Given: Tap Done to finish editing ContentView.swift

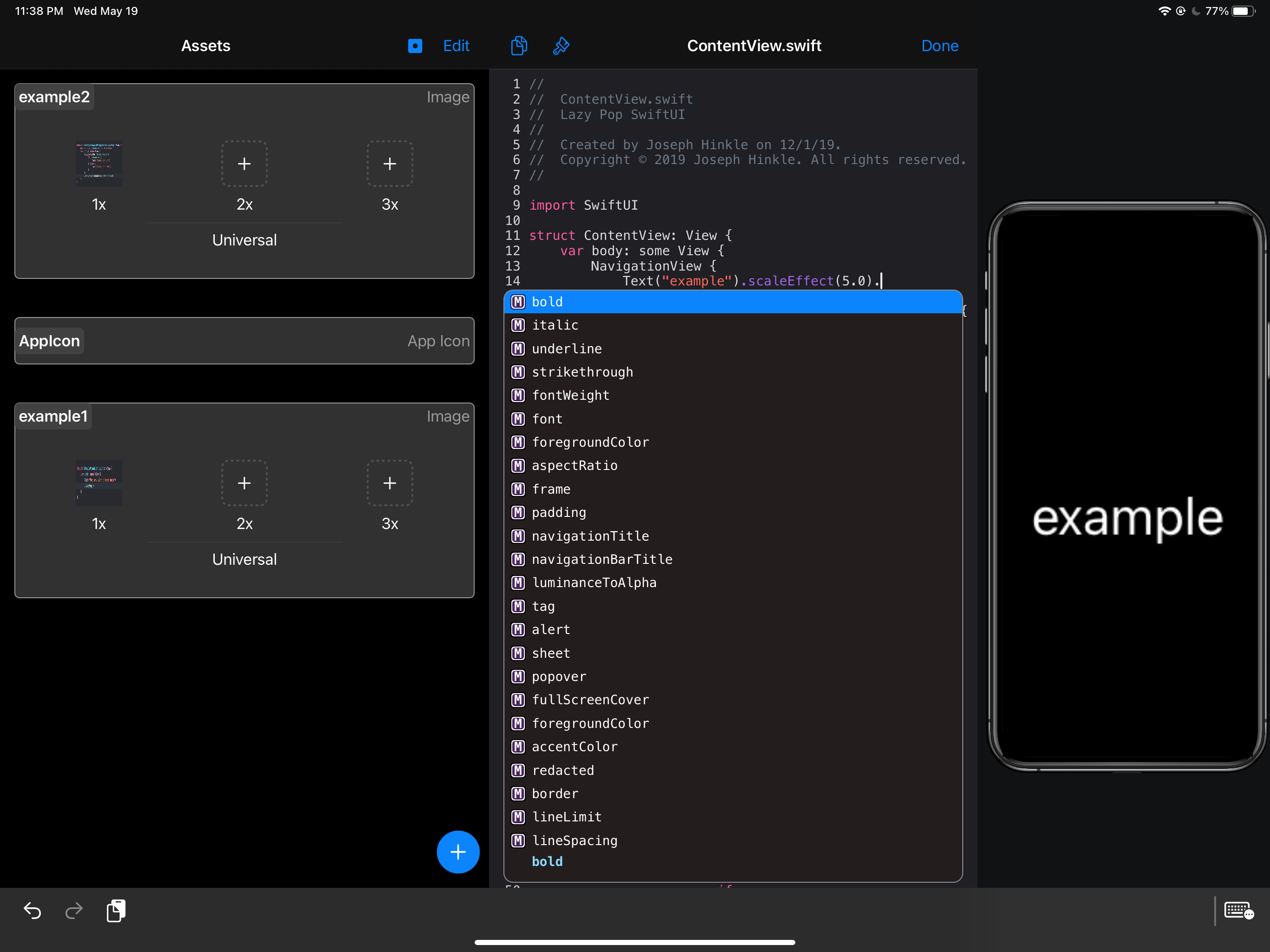Looking at the screenshot, I should tap(939, 46).
